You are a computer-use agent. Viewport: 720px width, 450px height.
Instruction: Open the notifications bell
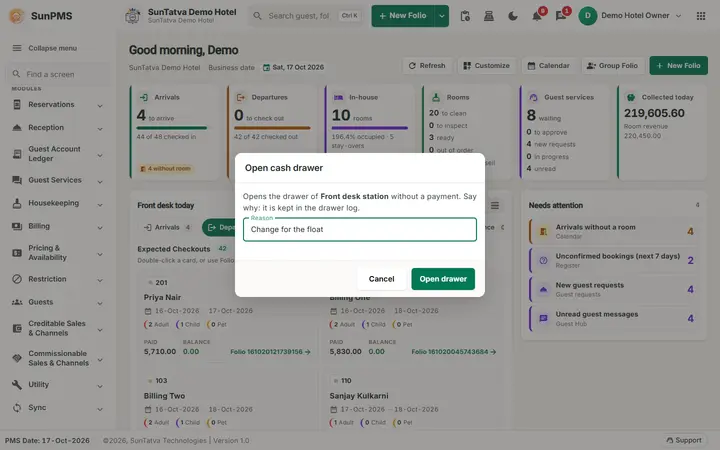[537, 16]
